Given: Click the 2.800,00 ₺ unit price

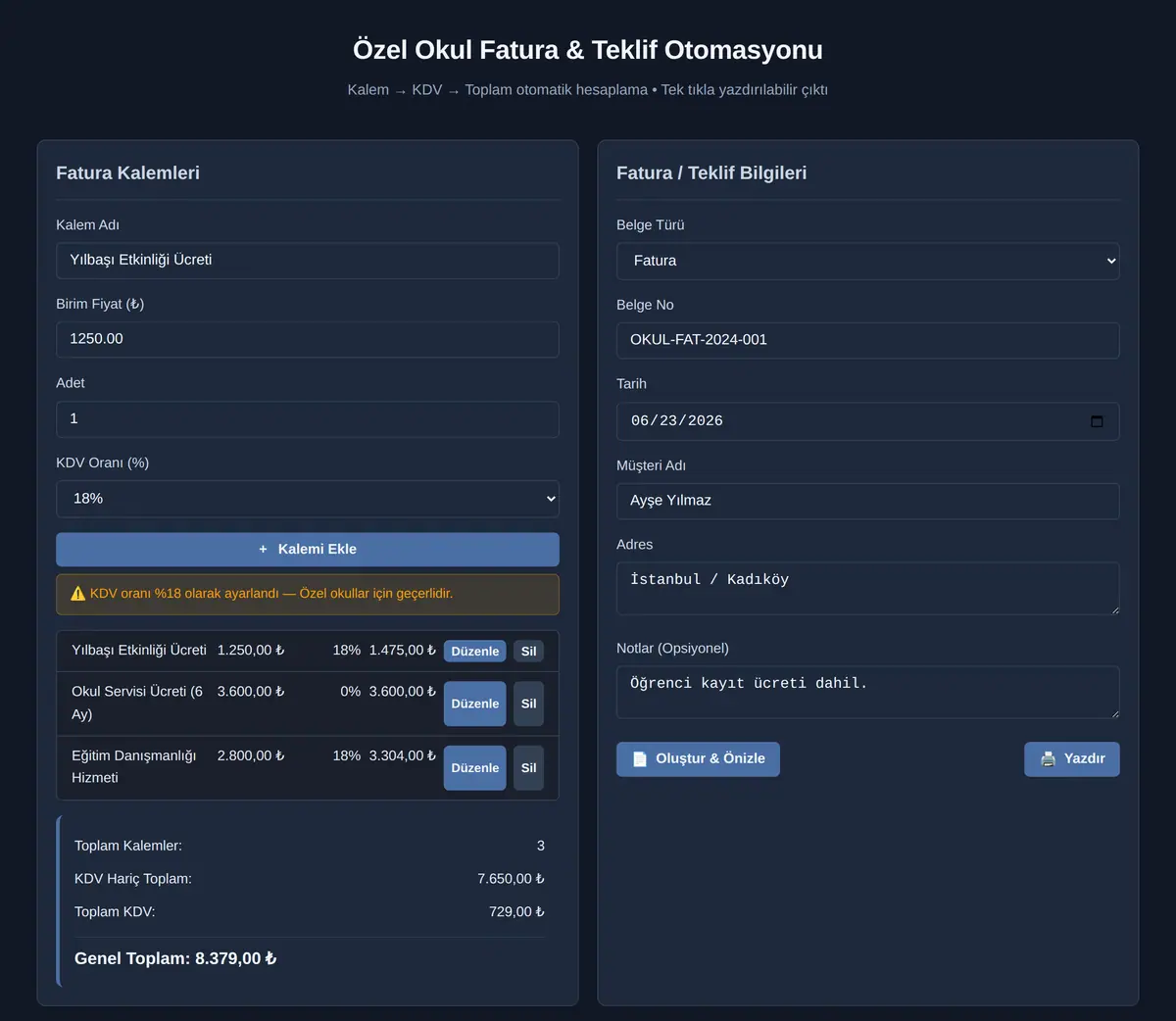Looking at the screenshot, I should [x=251, y=756].
